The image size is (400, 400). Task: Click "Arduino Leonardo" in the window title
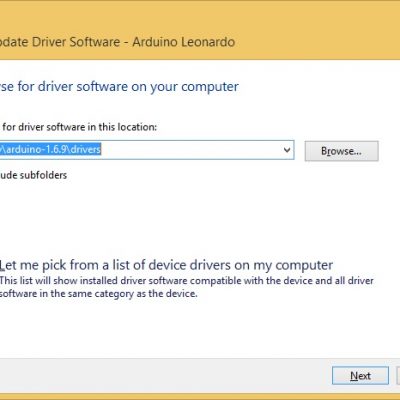tap(184, 42)
